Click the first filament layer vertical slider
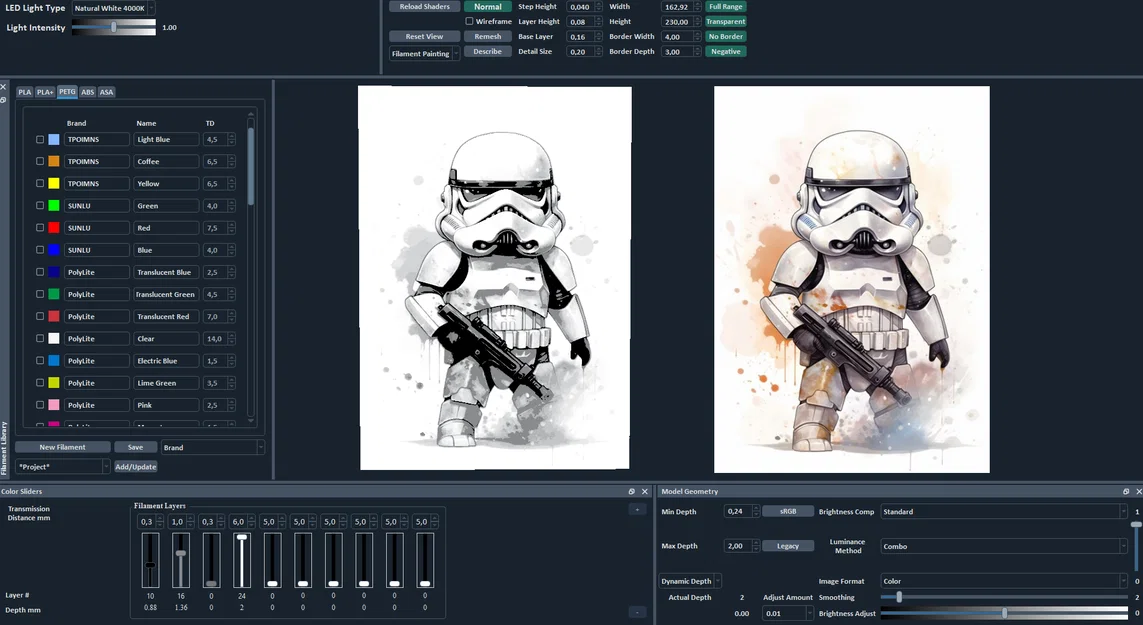The height and width of the screenshot is (625, 1143). tap(150, 560)
